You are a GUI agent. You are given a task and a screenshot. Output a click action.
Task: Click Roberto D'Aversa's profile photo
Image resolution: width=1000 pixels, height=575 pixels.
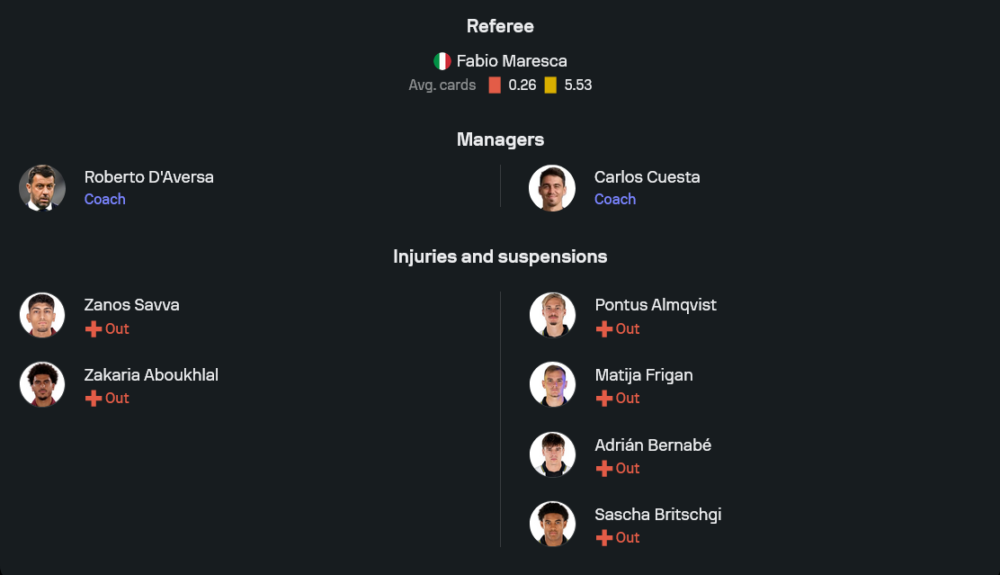pos(42,188)
